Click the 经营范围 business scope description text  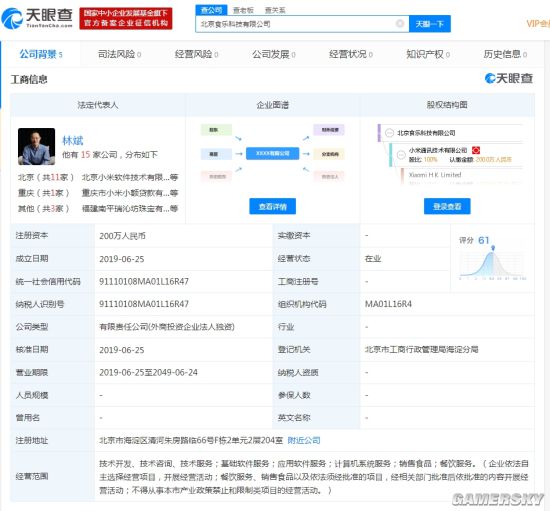tap(314, 477)
